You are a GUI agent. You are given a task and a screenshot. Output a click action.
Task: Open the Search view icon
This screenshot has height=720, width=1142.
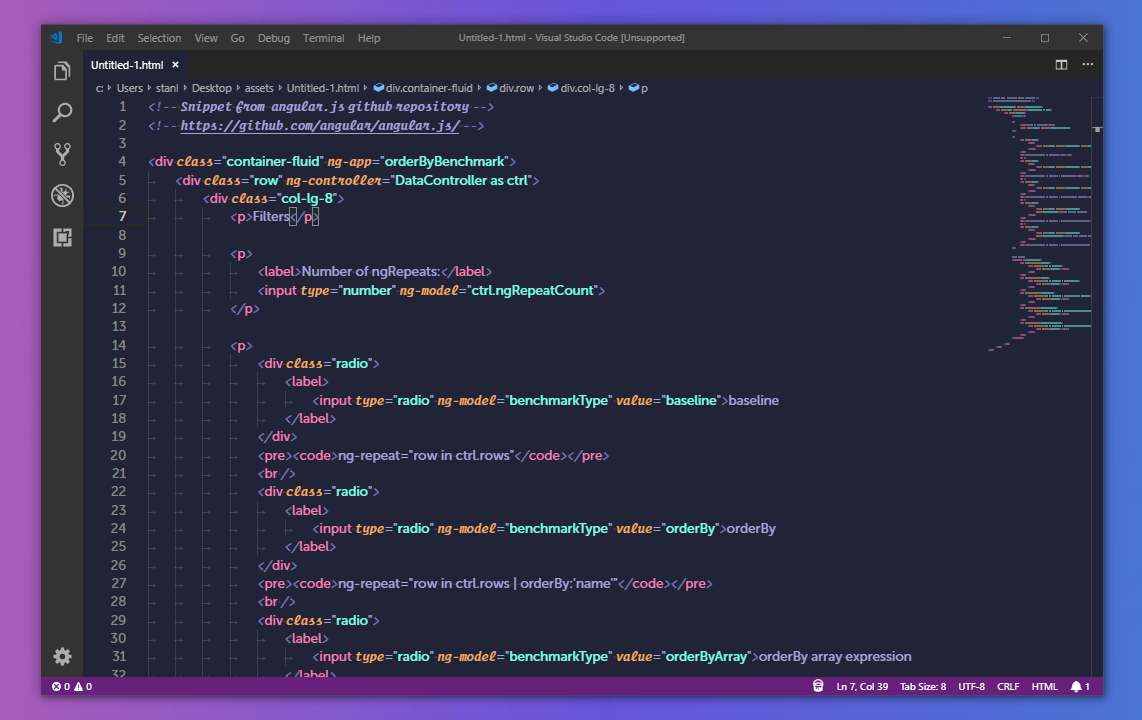click(63, 112)
